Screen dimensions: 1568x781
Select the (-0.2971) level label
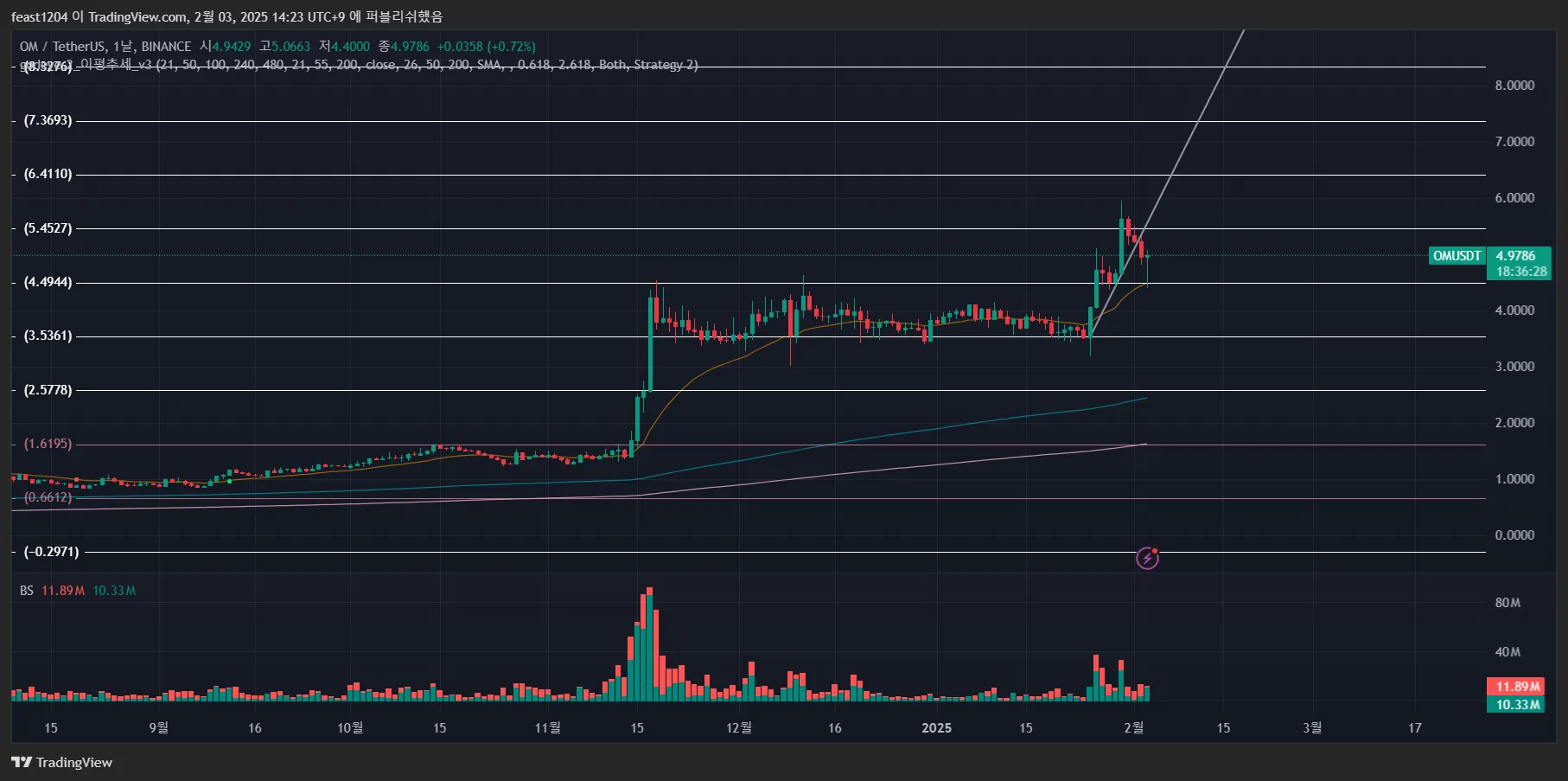51,552
